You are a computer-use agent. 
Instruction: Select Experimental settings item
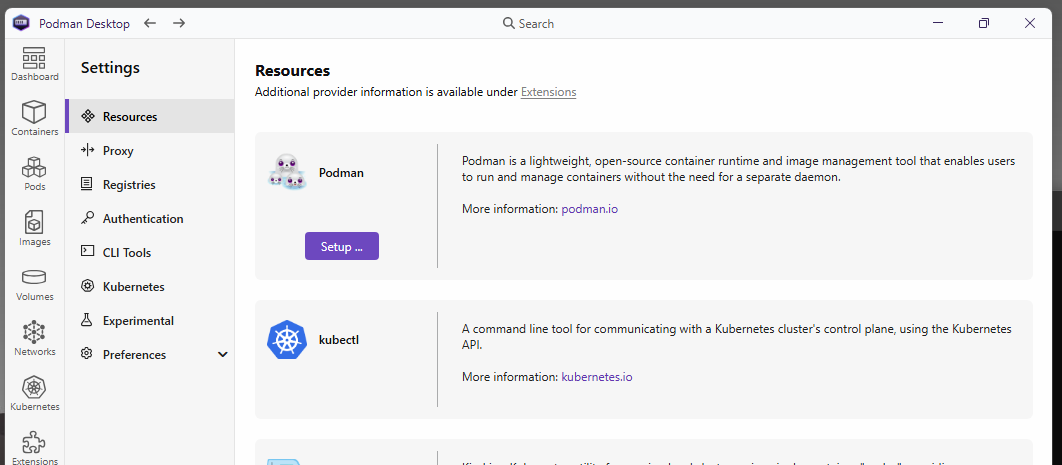click(138, 321)
